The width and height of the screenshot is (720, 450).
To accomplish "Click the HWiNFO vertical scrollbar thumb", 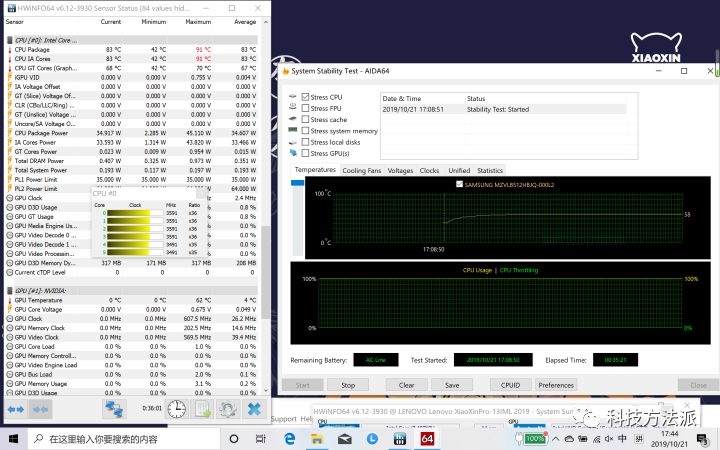I will pyautogui.click(x=265, y=272).
